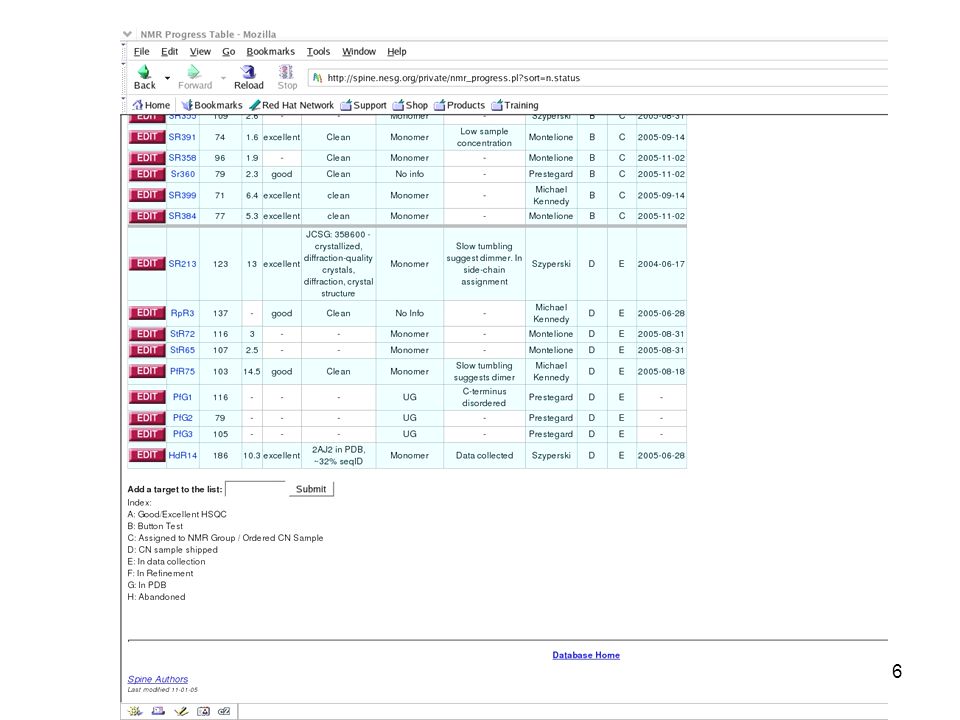Open the Database Home link
Screen dimensions: 960x720
pyautogui.click(x=586, y=655)
